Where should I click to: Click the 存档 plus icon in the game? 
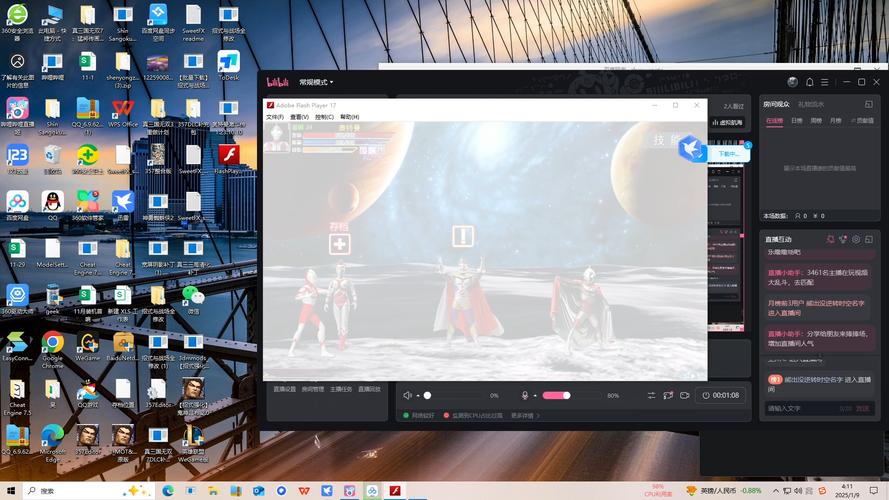340,244
